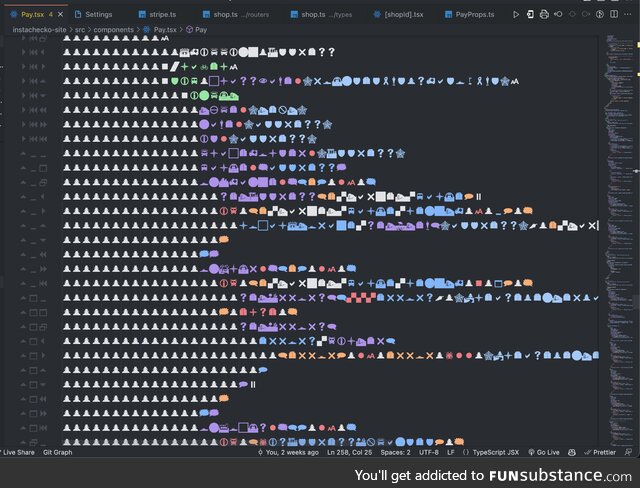Expand the components breadcrumb folder
This screenshot has width=640, height=488.
113,30
